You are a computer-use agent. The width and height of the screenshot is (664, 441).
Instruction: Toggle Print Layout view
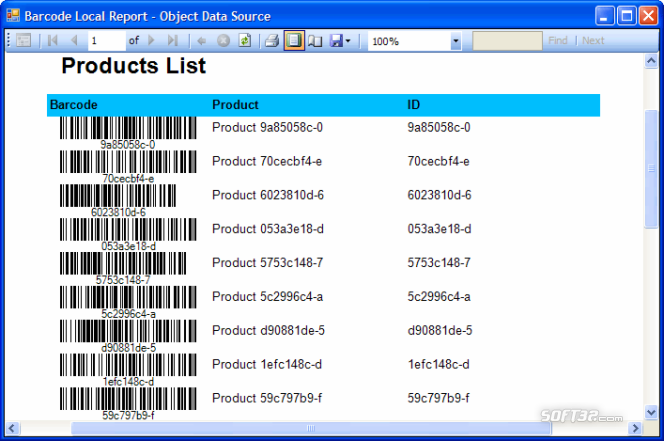(x=294, y=41)
